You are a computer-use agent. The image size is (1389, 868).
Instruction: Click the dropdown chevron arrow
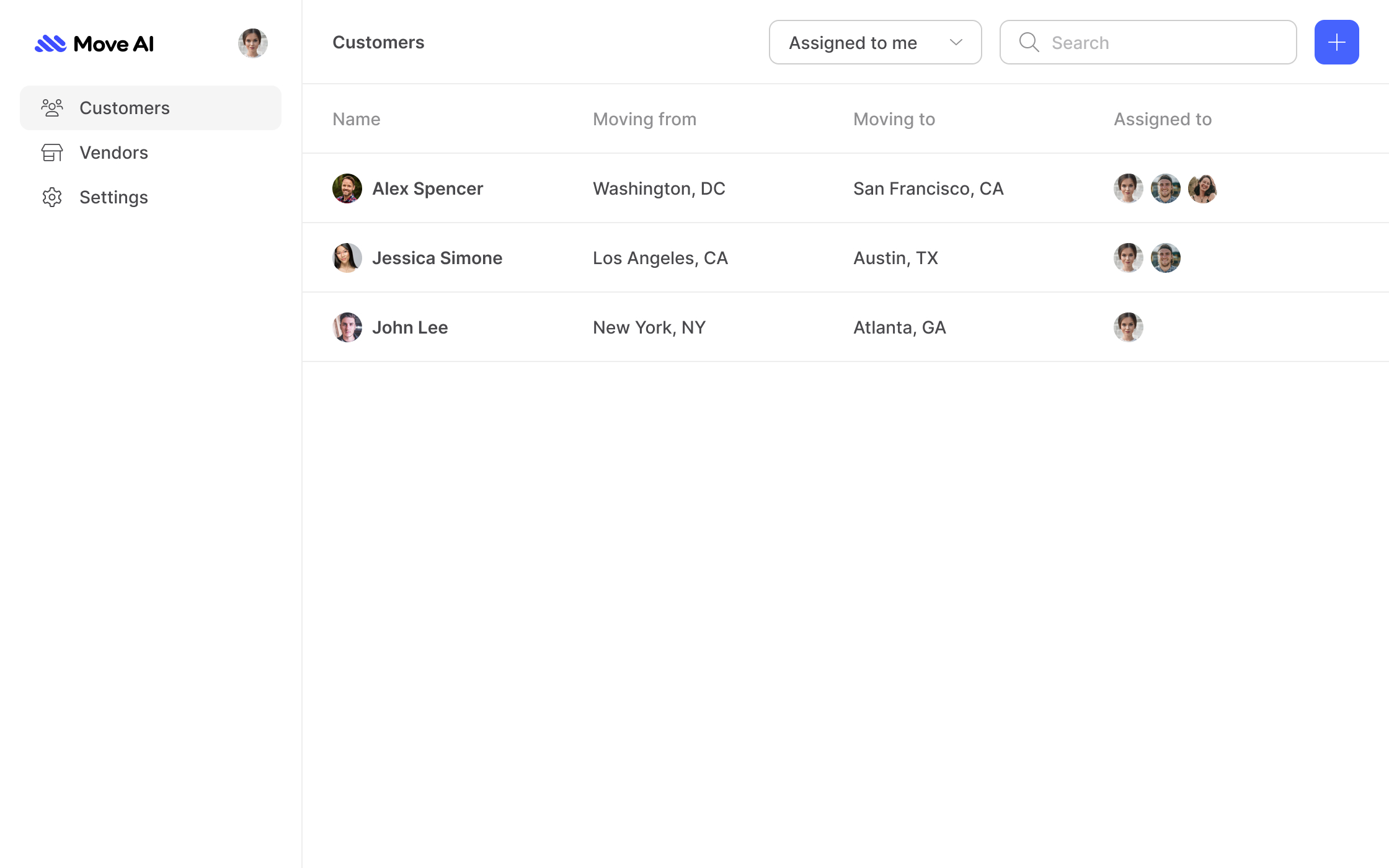click(x=956, y=42)
